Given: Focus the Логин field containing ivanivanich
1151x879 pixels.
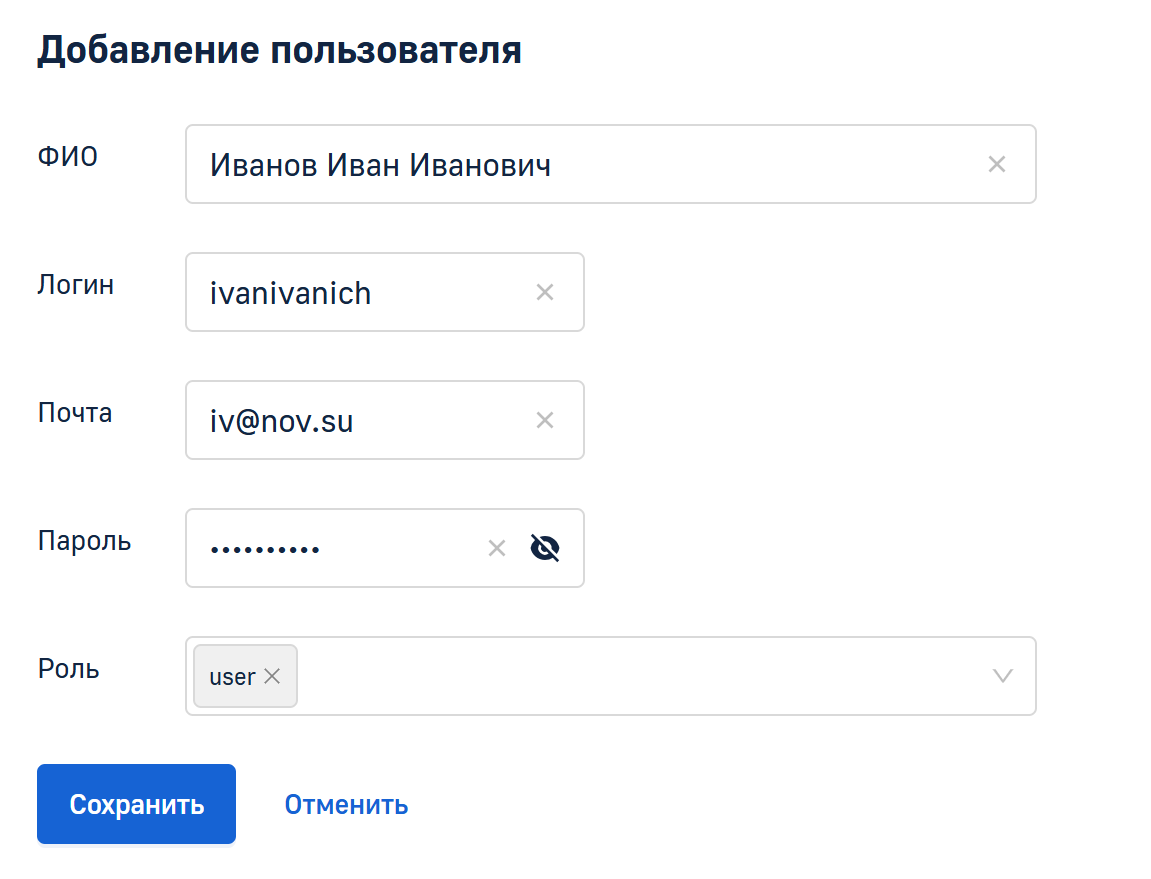Looking at the screenshot, I should coord(360,293).
